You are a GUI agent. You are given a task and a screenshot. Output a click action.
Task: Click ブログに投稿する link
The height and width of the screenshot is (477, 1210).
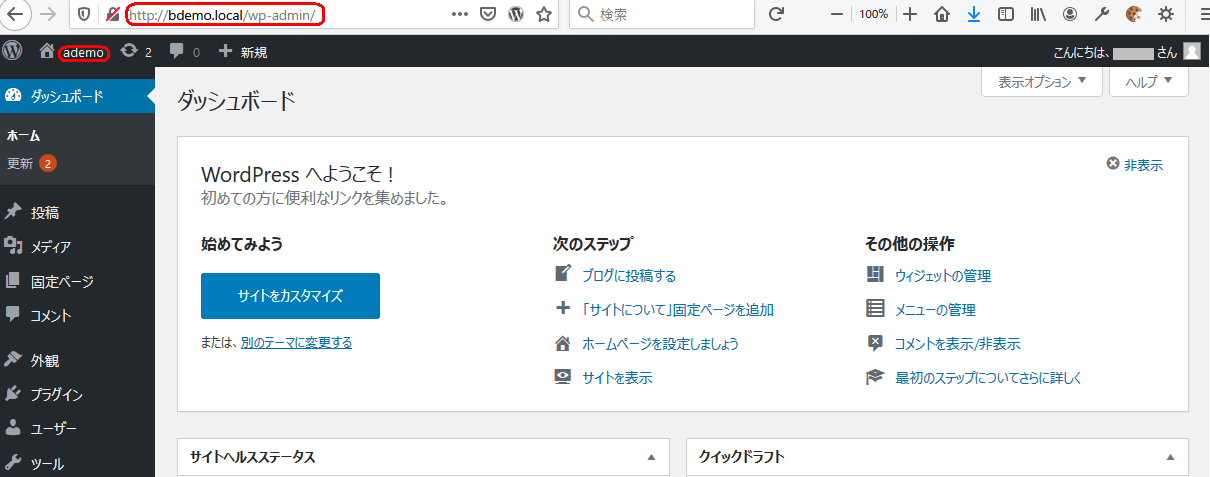[x=629, y=275]
